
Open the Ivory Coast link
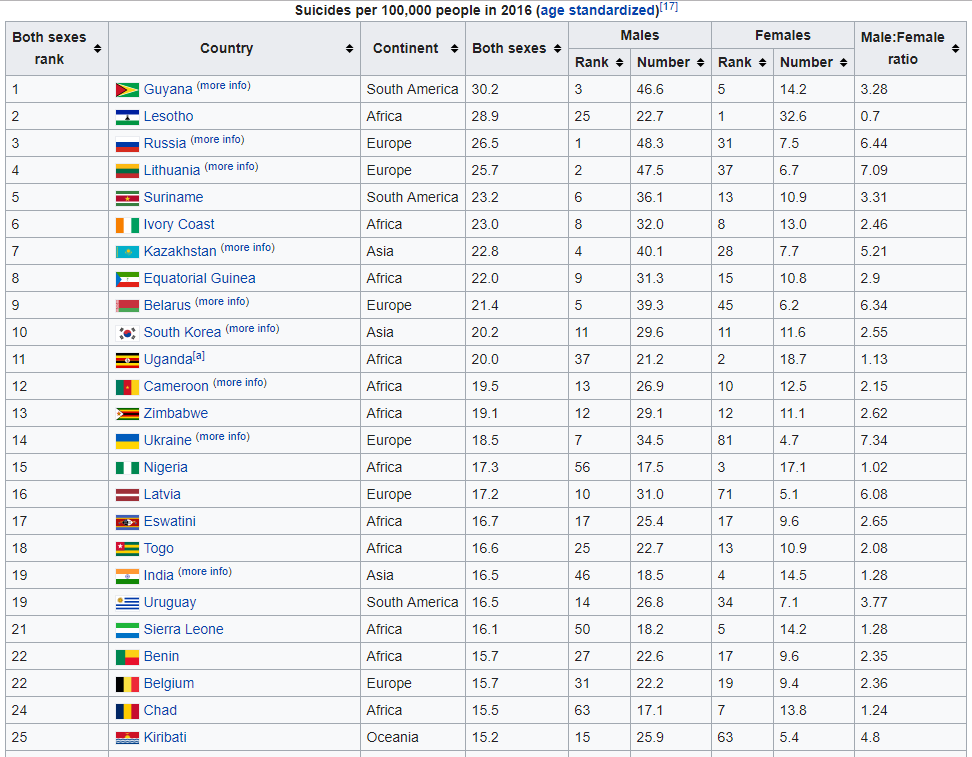coord(179,224)
